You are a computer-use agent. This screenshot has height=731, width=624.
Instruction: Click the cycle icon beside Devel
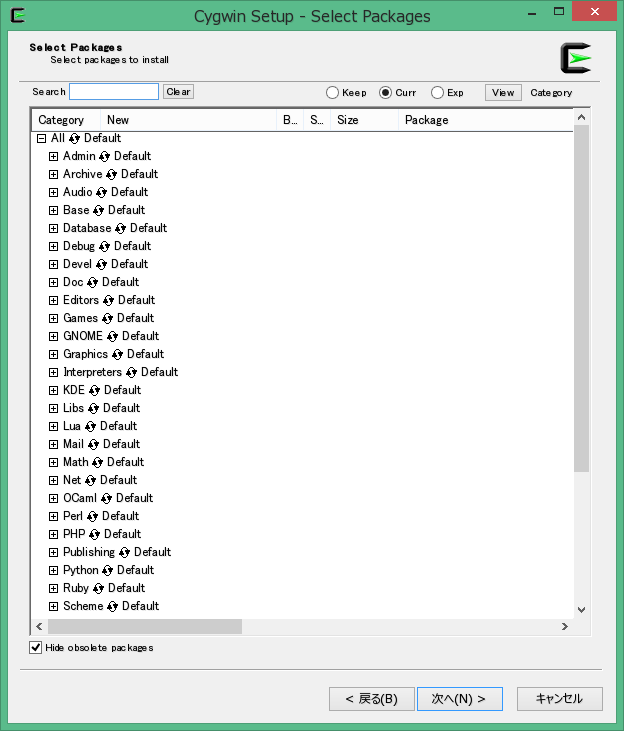coord(102,264)
